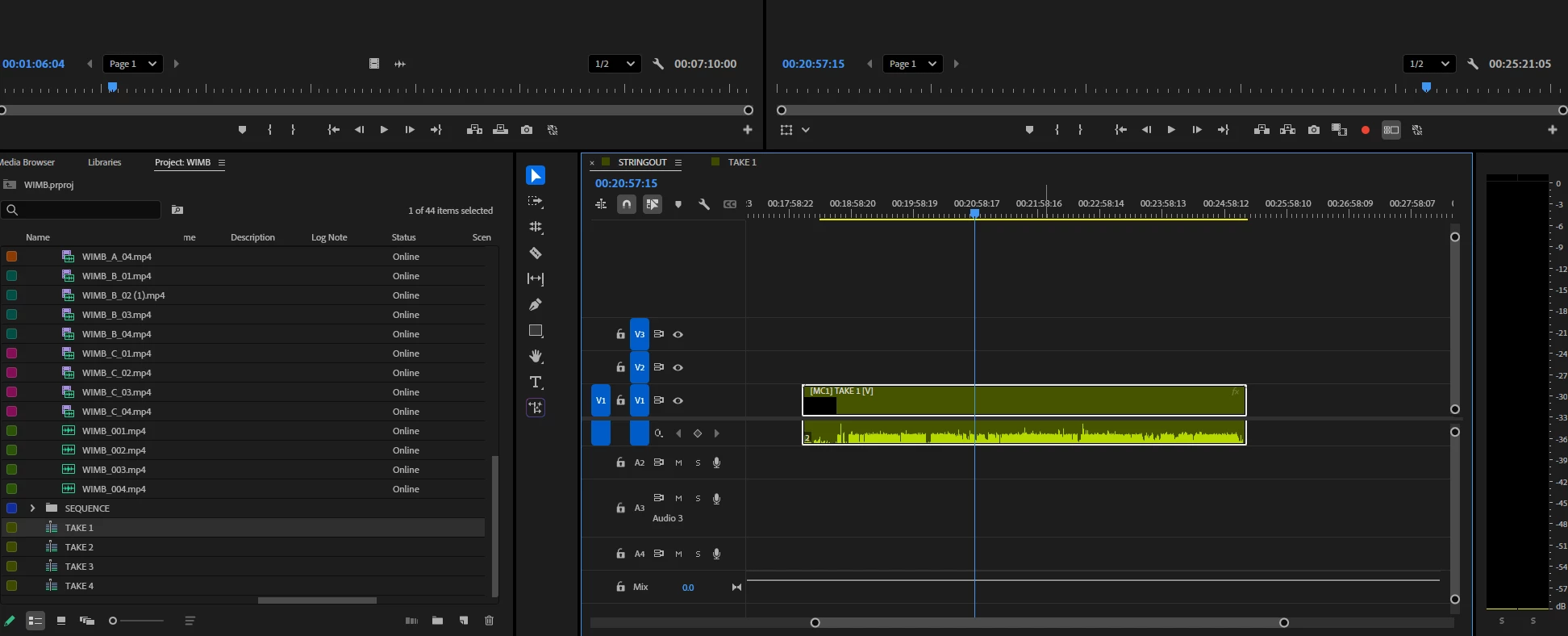Click the New Bin folder icon

click(x=437, y=621)
